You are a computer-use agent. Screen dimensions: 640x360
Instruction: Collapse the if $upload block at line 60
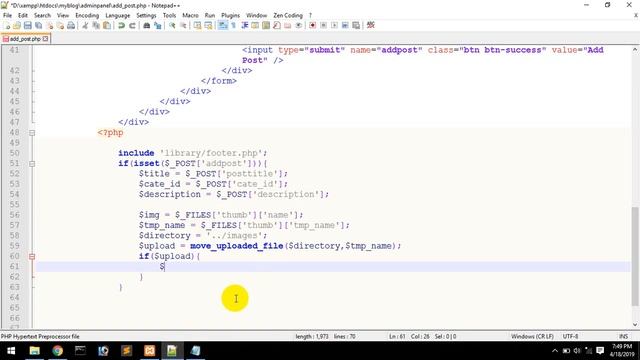32,256
